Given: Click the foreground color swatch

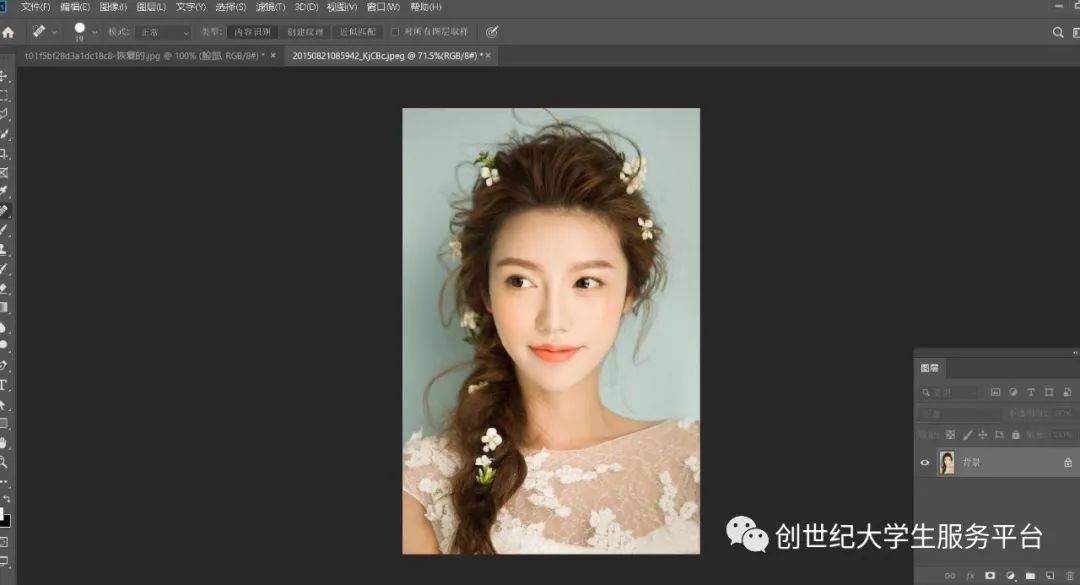Looking at the screenshot, I should (x=3, y=517).
